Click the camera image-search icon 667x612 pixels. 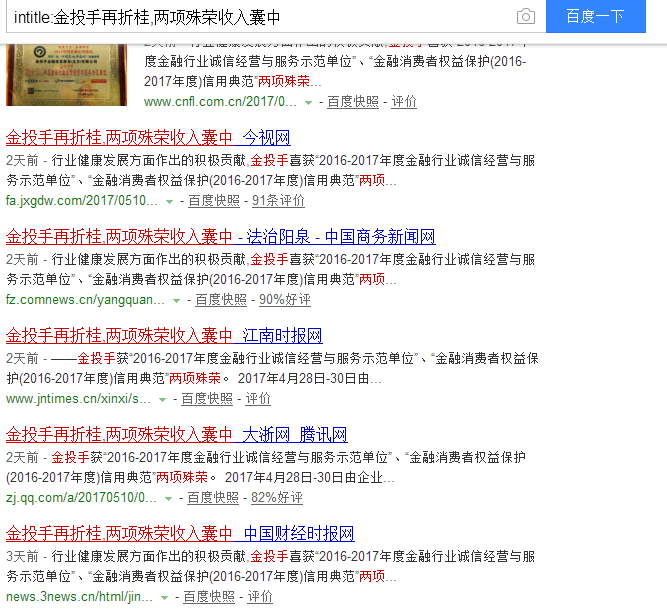(526, 17)
